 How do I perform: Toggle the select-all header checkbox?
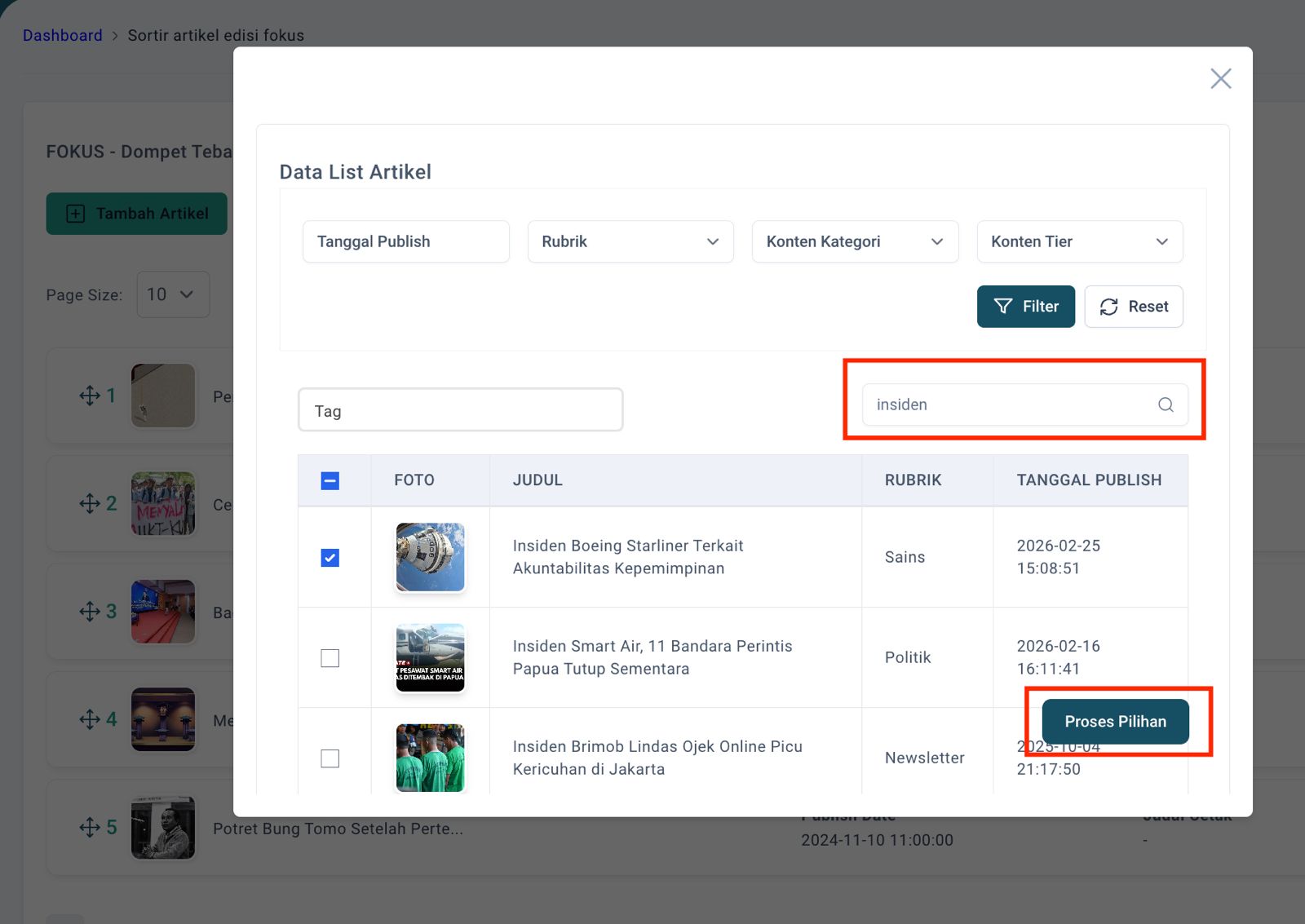(x=330, y=481)
